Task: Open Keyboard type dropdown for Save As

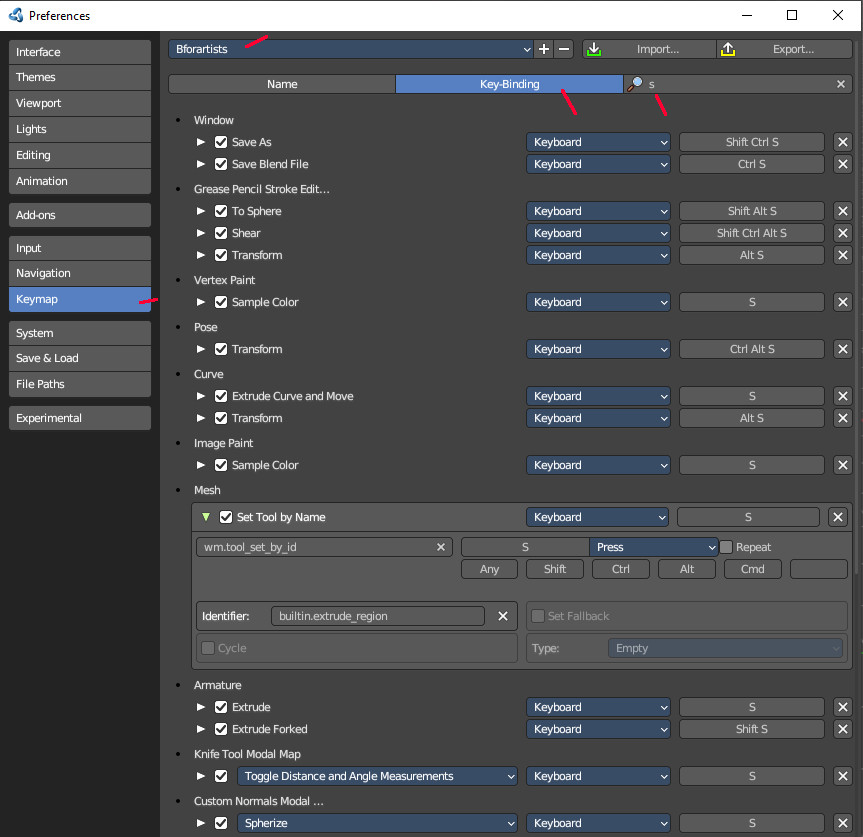Action: 598,142
